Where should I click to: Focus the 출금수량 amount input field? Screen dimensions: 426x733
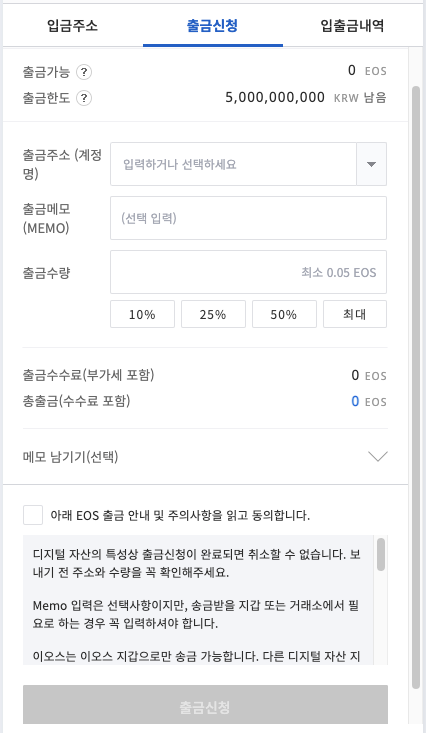pyautogui.click(x=248, y=272)
